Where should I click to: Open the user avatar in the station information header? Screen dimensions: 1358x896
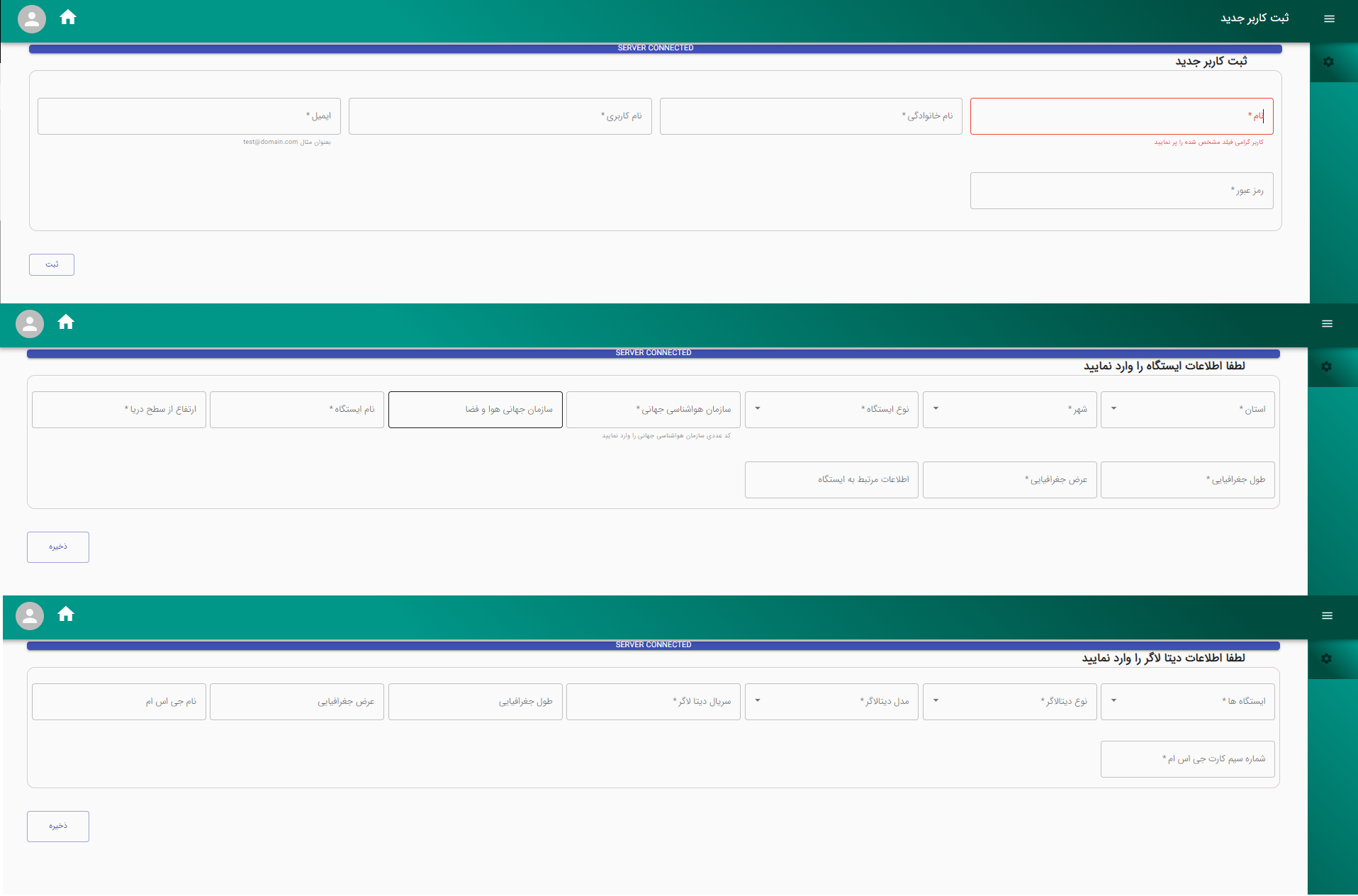click(x=30, y=324)
